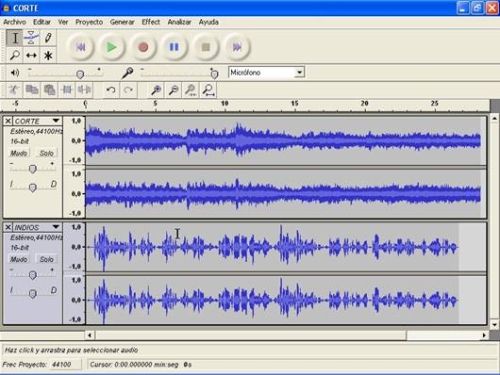Click the output volume slider

[x=66, y=73]
